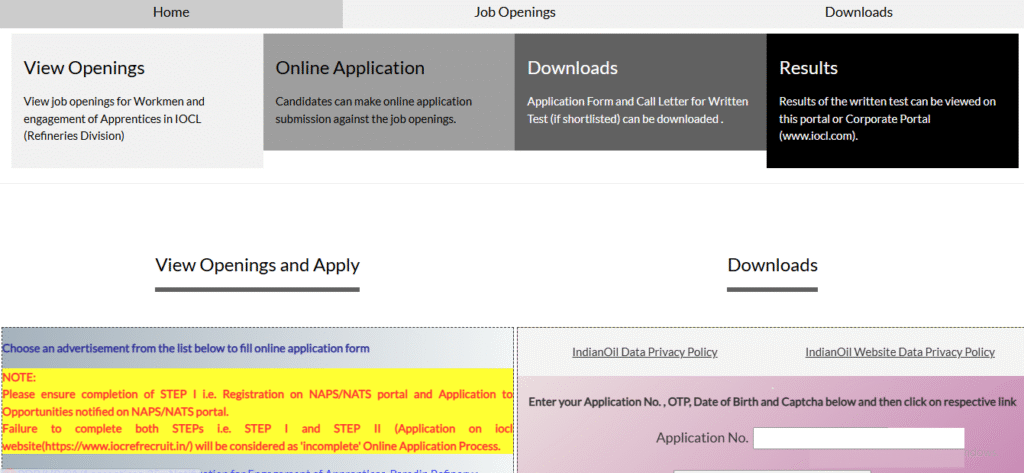
Task: Click the Downloads section heading
Action: click(772, 265)
